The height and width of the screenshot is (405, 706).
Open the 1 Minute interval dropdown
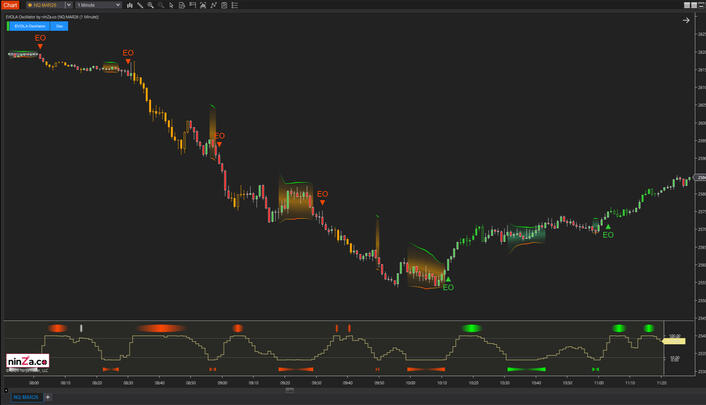pyautogui.click(x=98, y=5)
